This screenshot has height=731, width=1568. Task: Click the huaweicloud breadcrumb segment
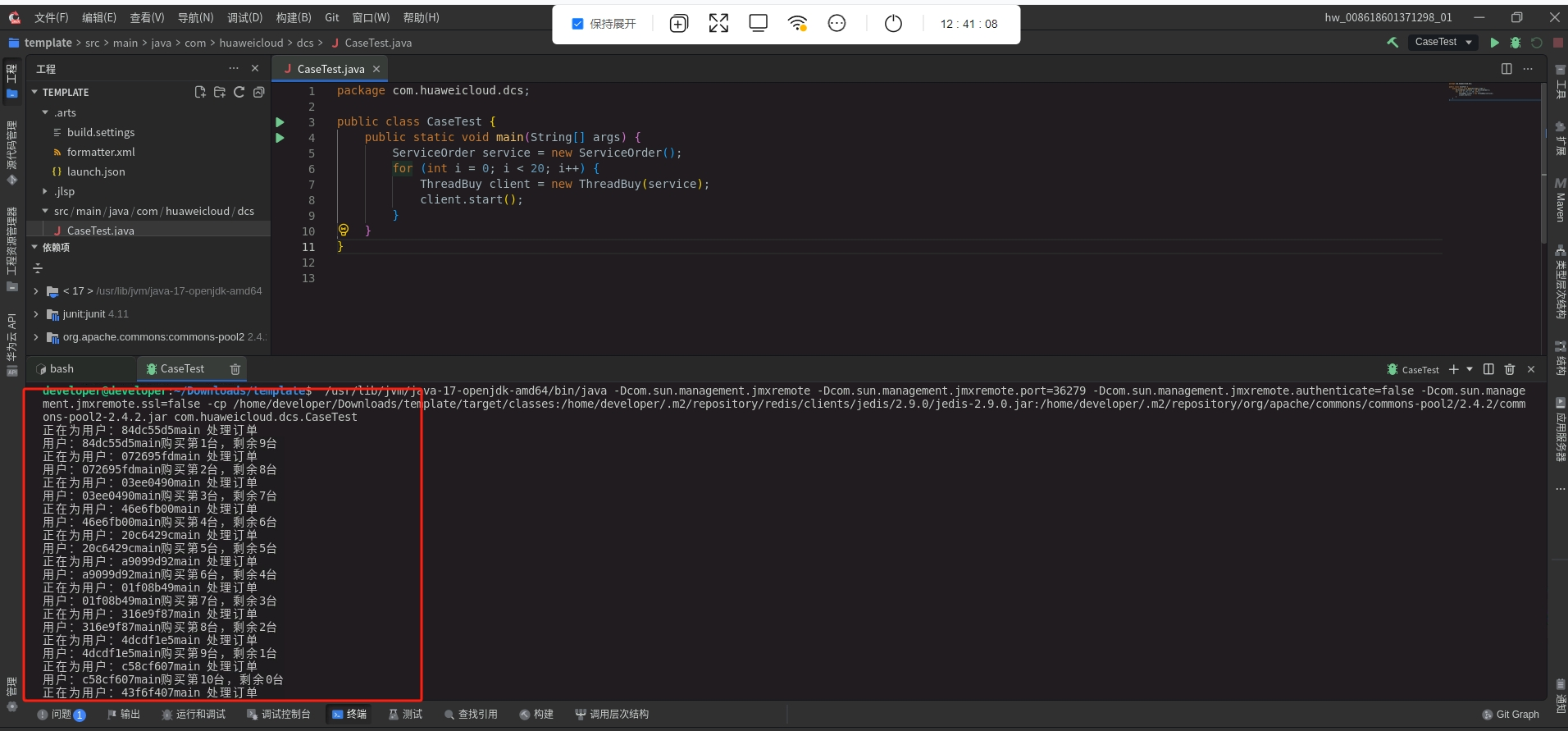pos(251,43)
